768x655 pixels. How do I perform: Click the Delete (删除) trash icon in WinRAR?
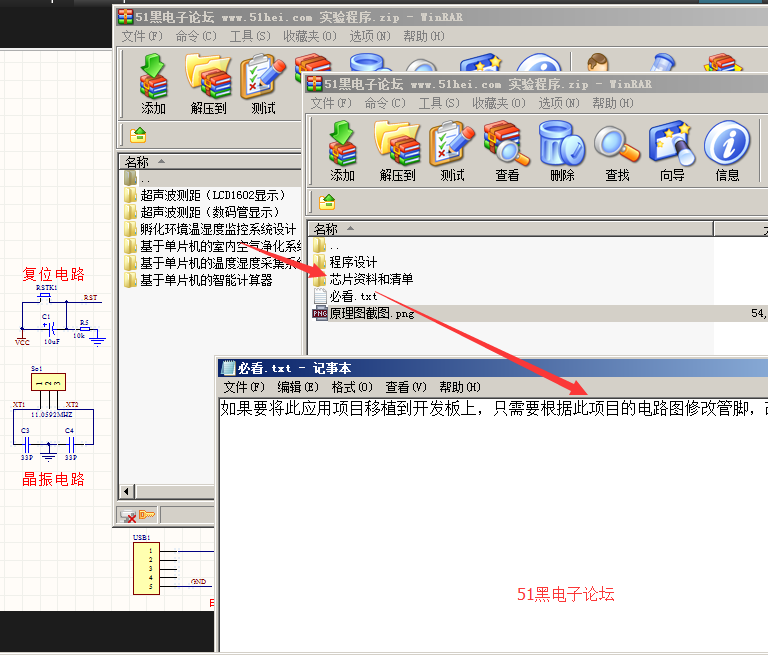[562, 150]
